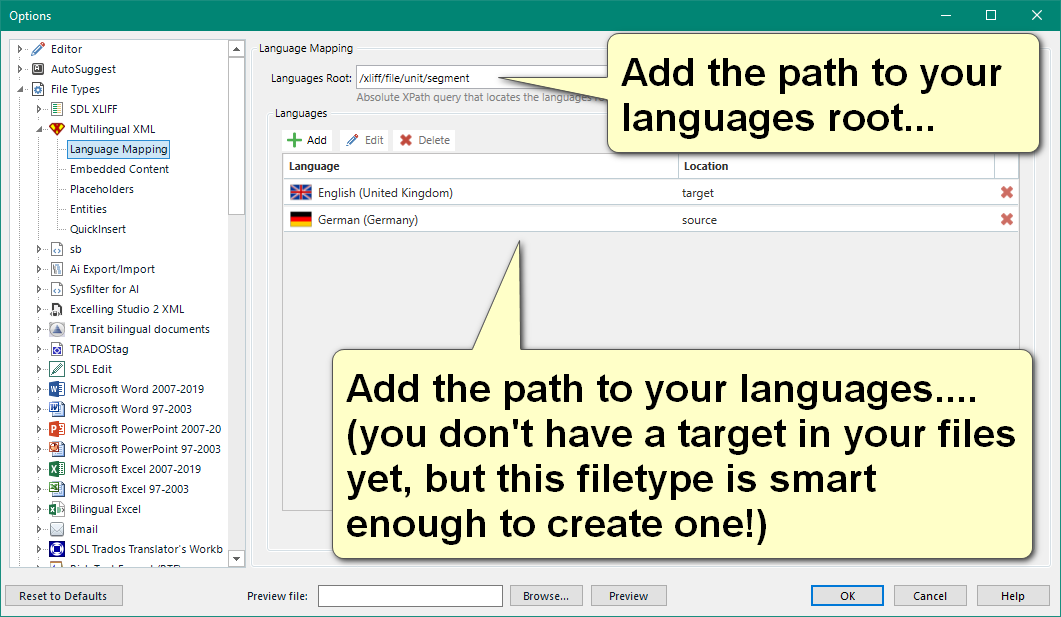The image size is (1061, 617).
Task: Expand the SDL XLIFF node
Action: click(39, 109)
